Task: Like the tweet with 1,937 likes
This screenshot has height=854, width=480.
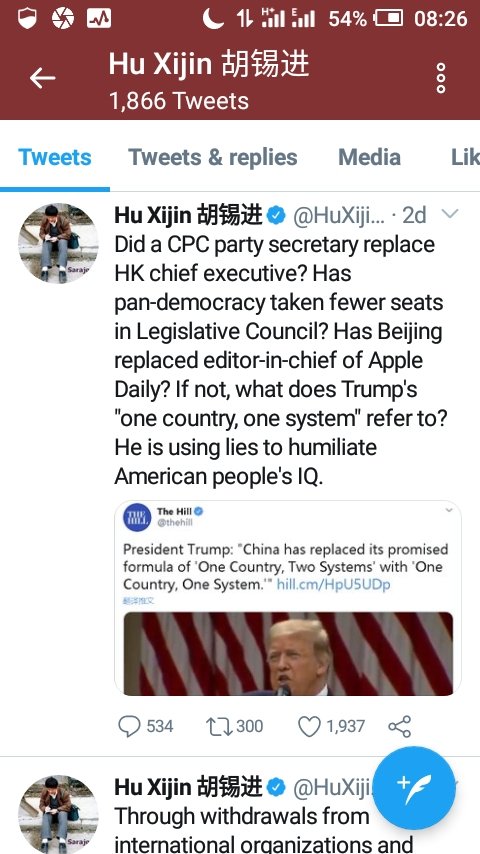Action: [309, 727]
